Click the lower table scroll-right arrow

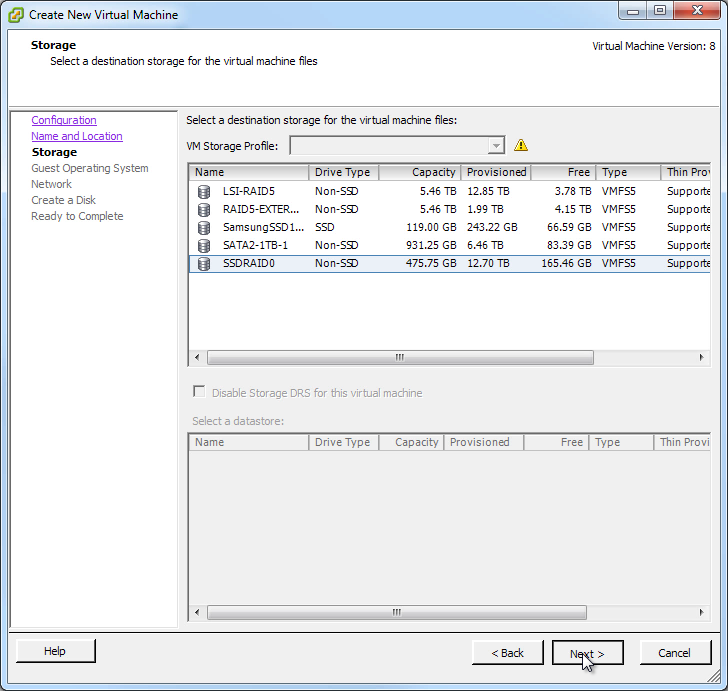pyautogui.click(x=702, y=613)
